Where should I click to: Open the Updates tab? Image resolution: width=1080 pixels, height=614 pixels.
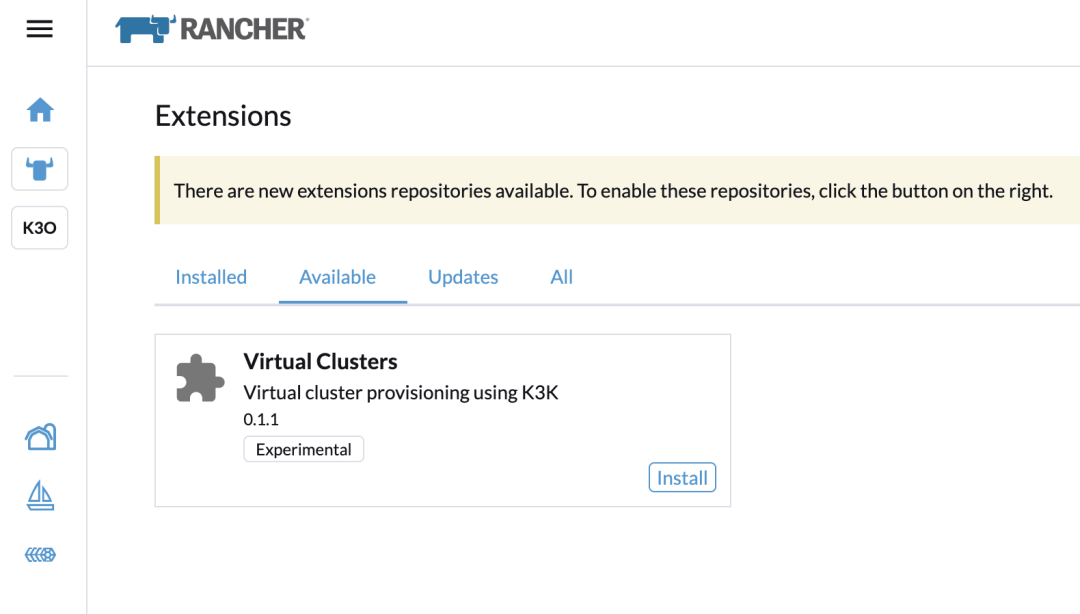[463, 277]
